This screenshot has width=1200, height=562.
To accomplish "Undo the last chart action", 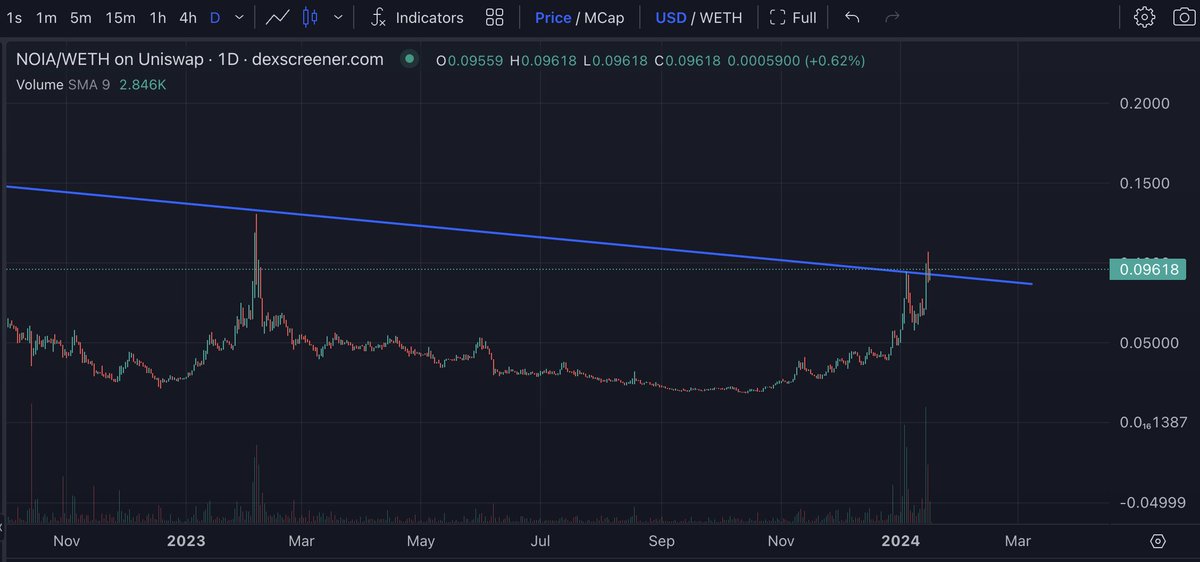I will [852, 17].
